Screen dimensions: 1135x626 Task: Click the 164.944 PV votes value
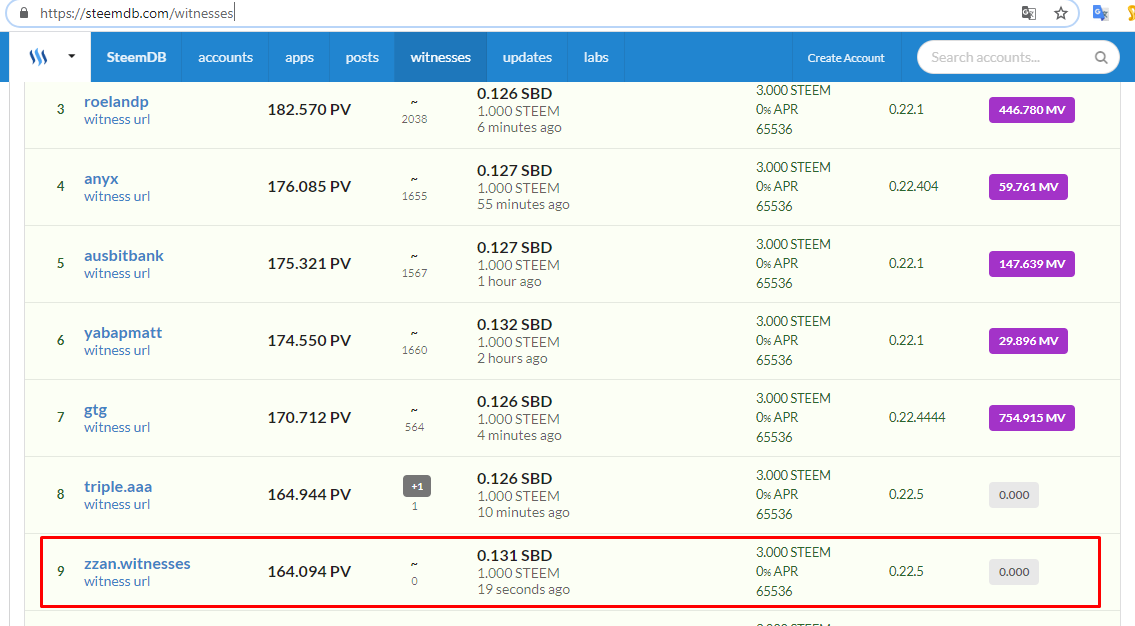coord(309,495)
